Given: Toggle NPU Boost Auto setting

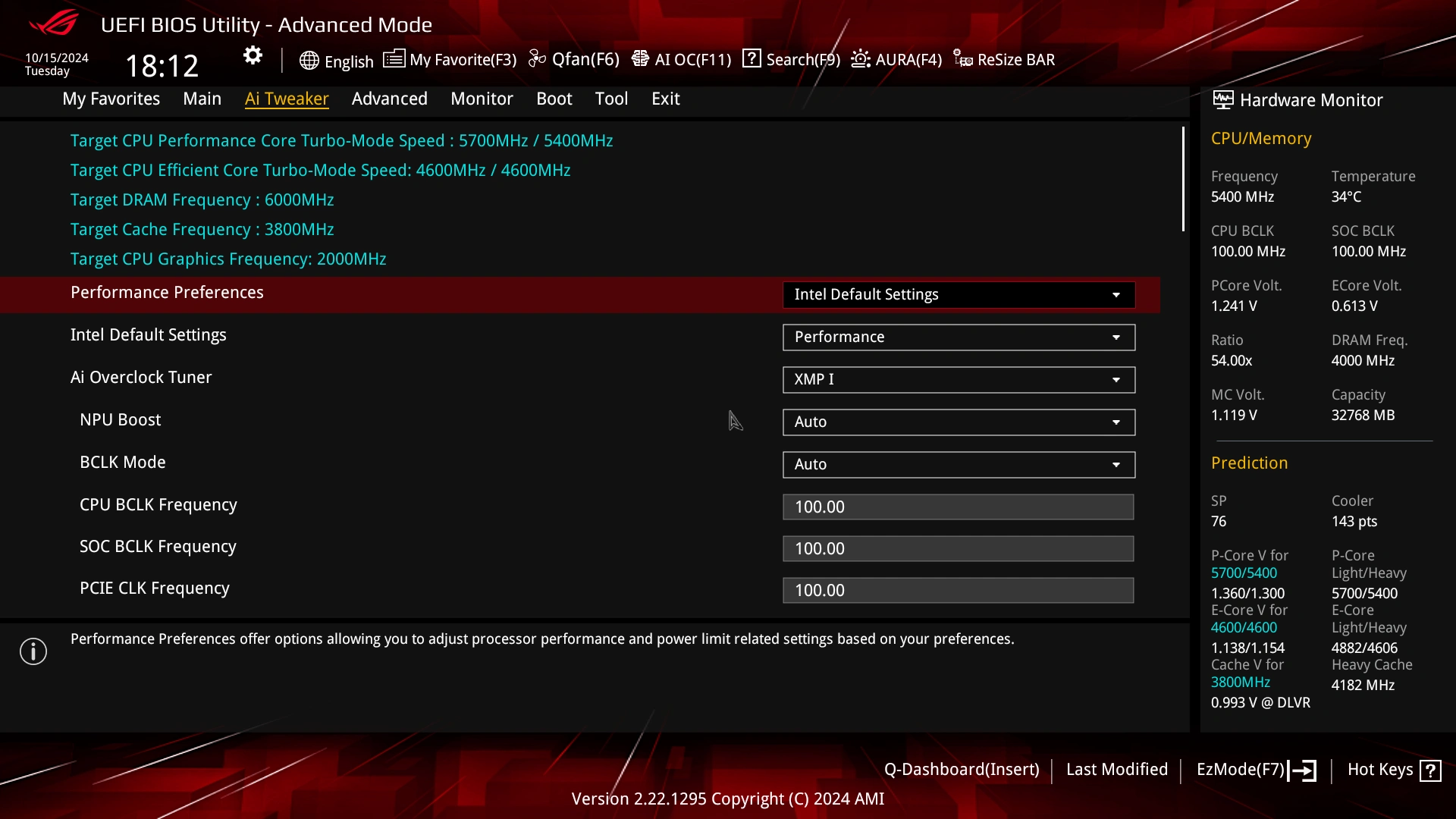Looking at the screenshot, I should pyautogui.click(x=957, y=421).
